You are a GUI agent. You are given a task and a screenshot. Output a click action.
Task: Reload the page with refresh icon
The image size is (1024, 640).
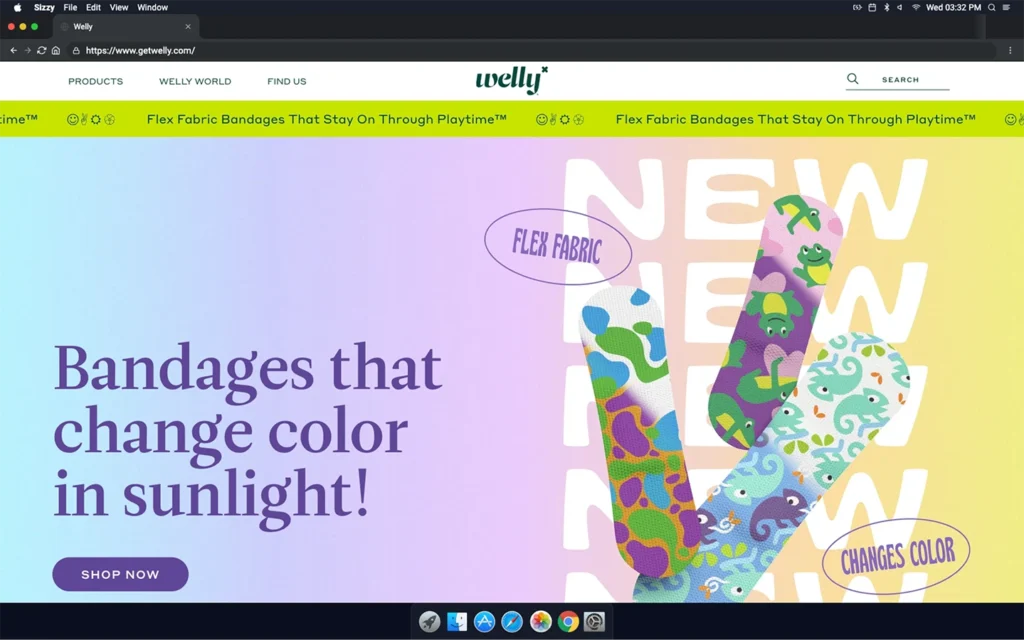[41, 50]
